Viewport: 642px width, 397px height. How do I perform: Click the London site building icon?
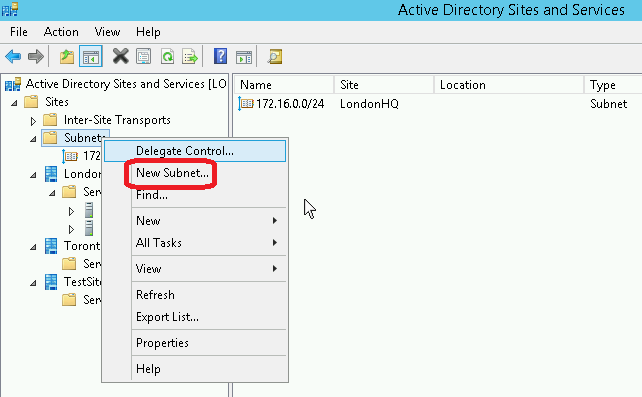pyautogui.click(x=51, y=174)
